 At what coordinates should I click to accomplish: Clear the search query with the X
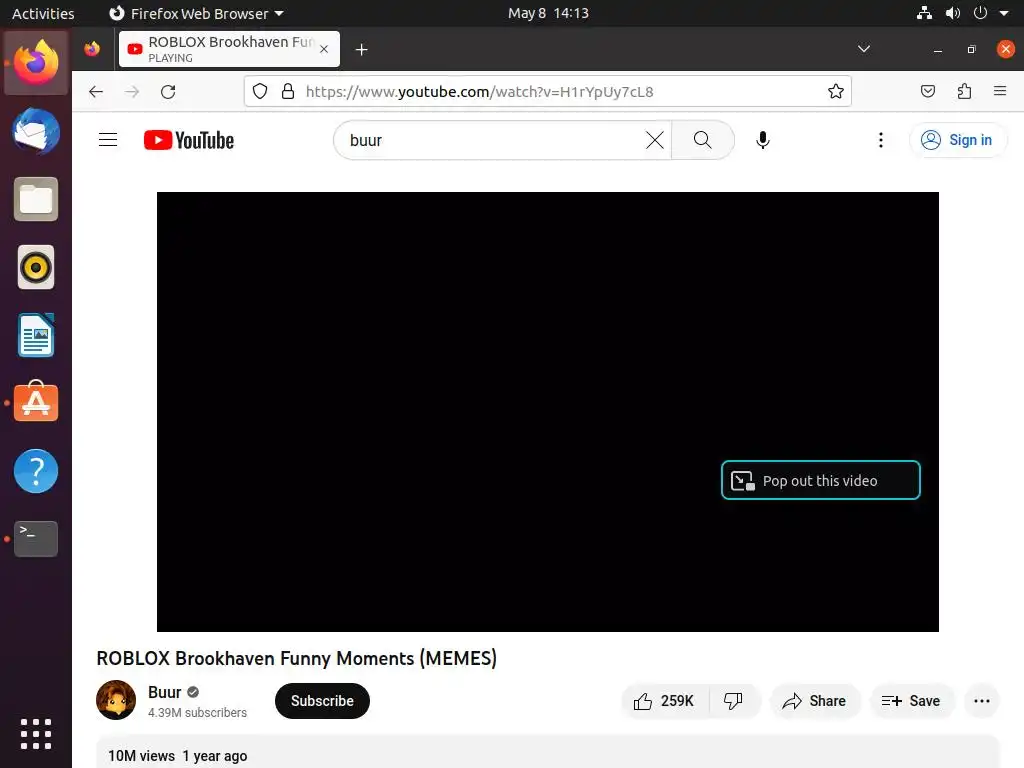point(654,140)
